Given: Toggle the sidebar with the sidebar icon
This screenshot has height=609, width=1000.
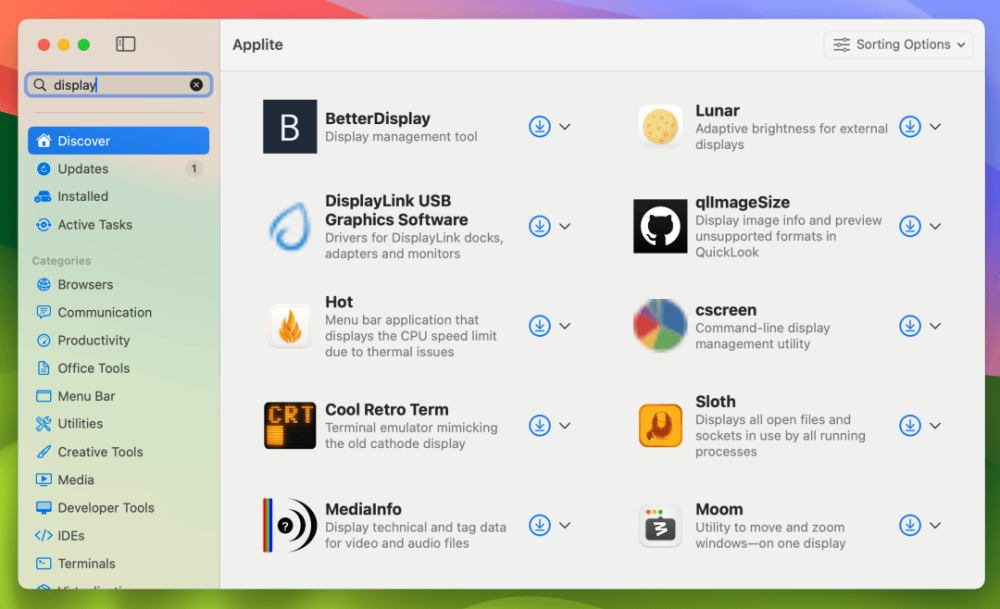Looking at the screenshot, I should point(126,44).
